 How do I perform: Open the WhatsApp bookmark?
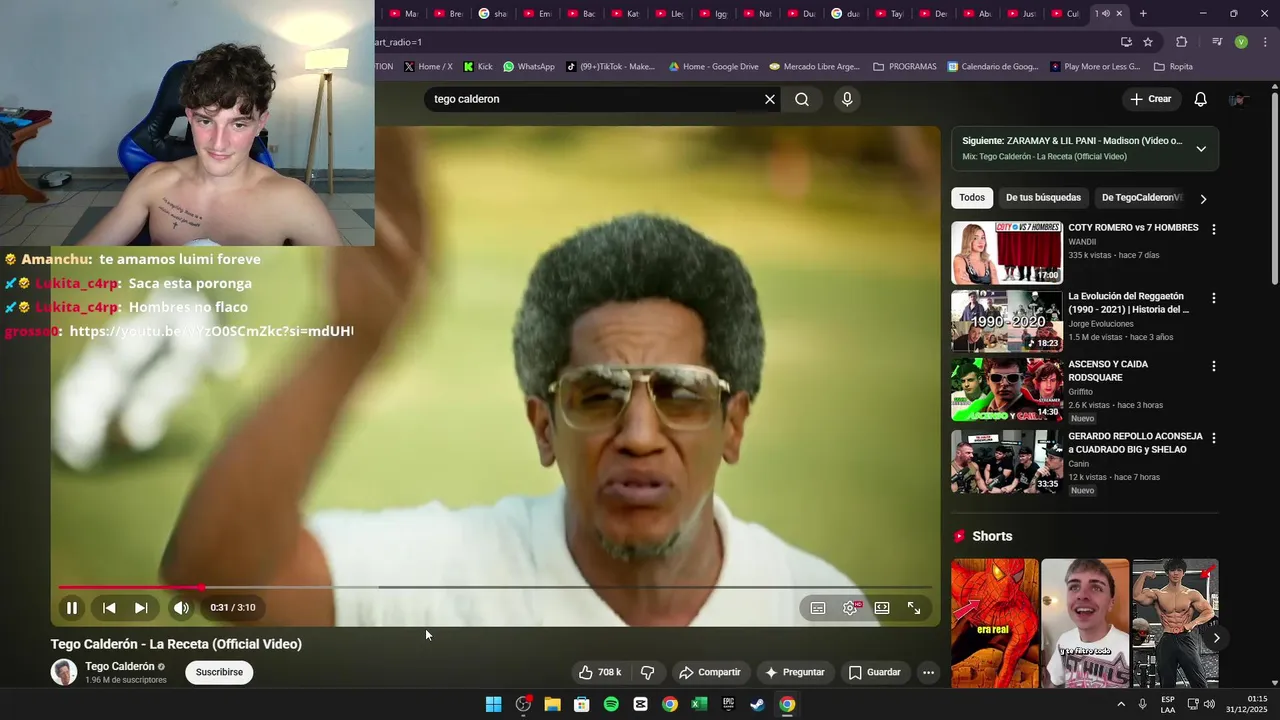point(528,67)
